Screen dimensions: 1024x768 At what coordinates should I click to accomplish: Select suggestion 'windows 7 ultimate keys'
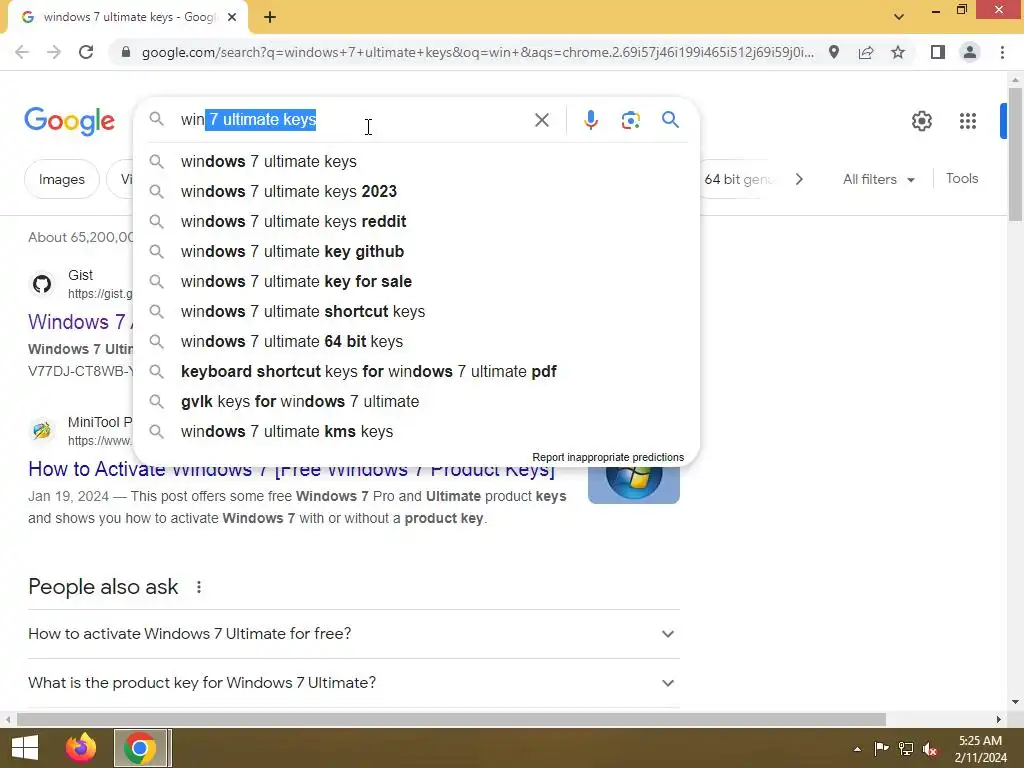click(416, 161)
